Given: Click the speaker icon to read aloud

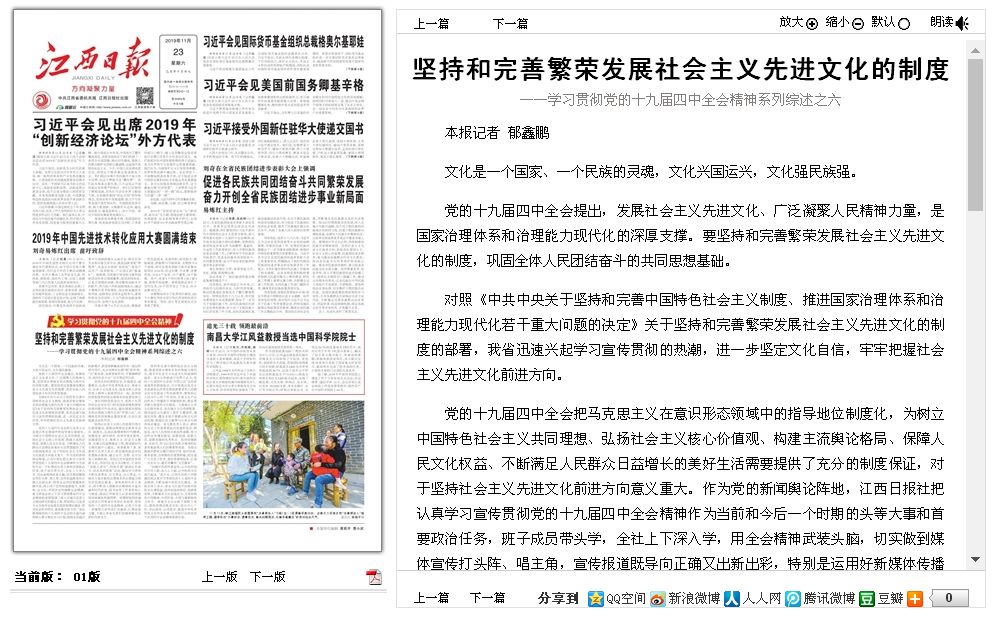Looking at the screenshot, I should point(963,24).
